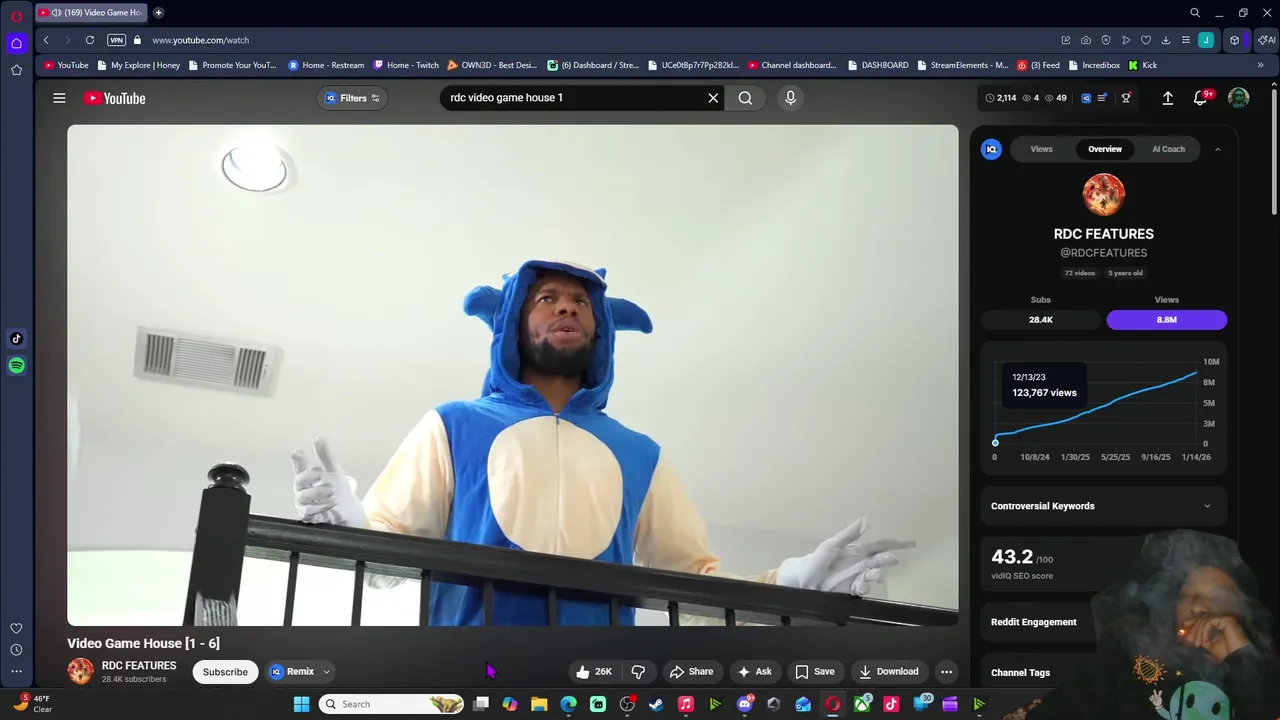Open a new browser tab
The height and width of the screenshot is (720, 1280).
pyautogui.click(x=158, y=13)
